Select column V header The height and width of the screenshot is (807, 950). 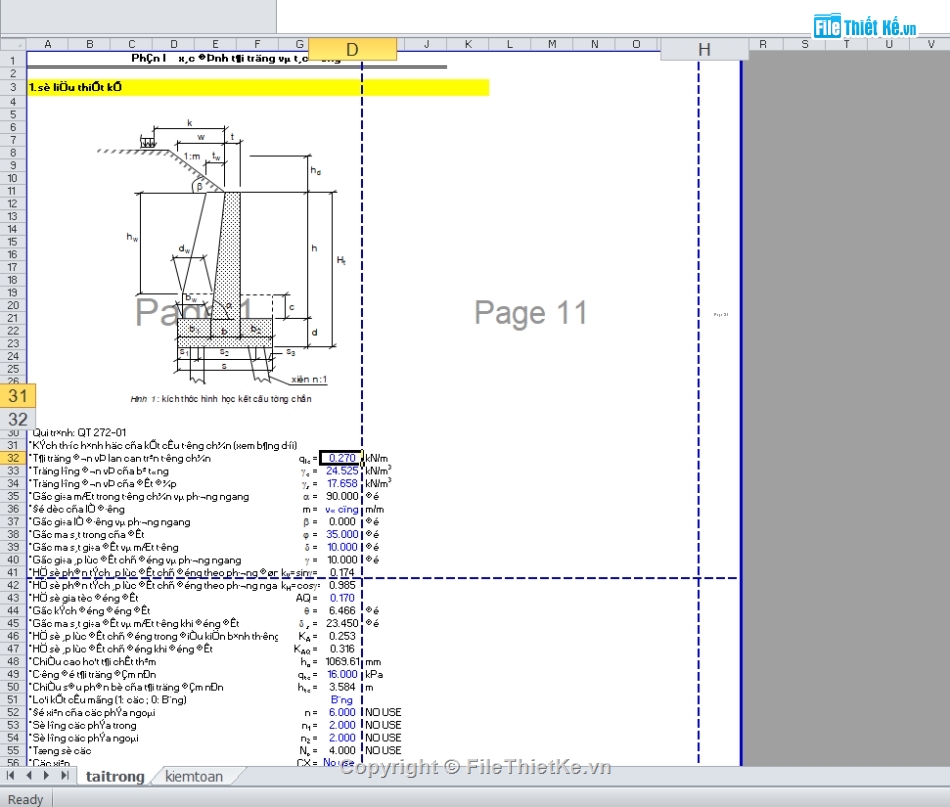[x=931, y=44]
